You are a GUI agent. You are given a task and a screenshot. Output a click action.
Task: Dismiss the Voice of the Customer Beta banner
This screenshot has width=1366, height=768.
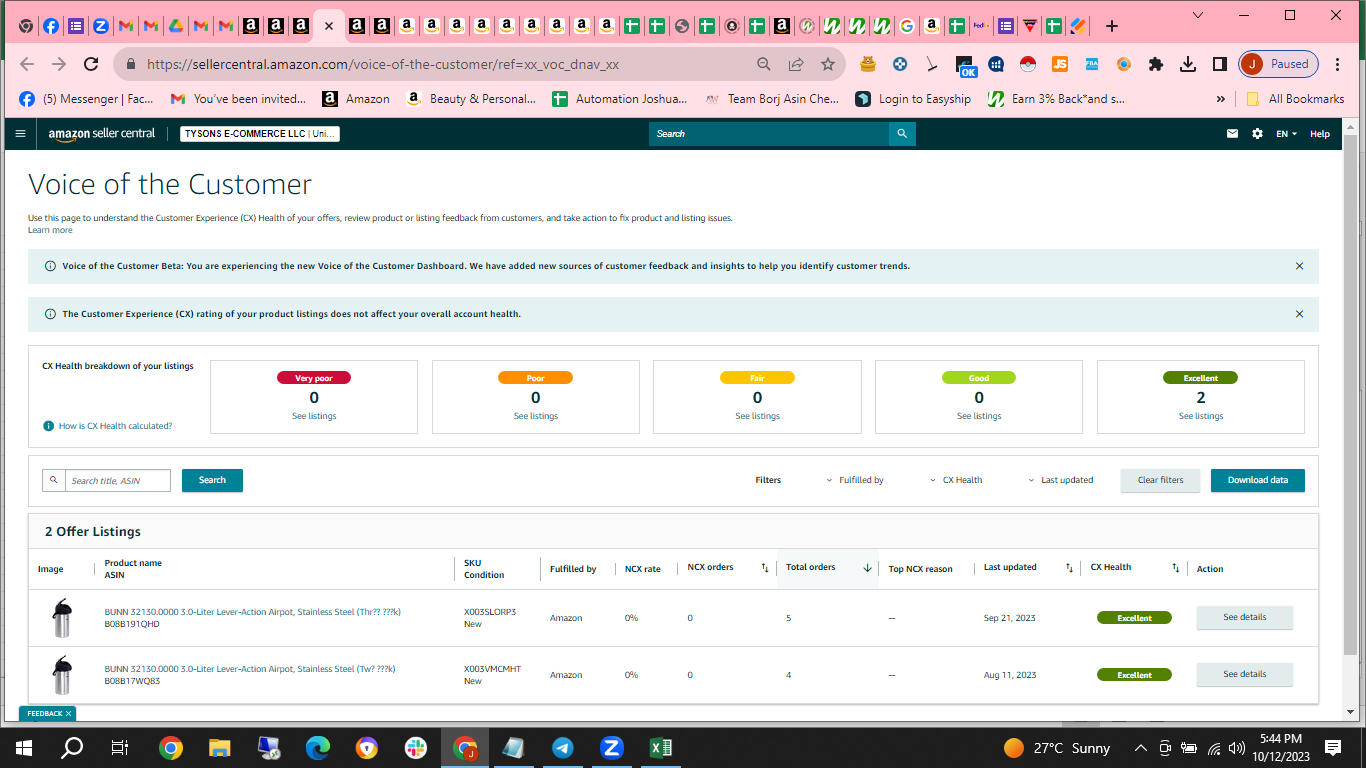pos(1299,266)
